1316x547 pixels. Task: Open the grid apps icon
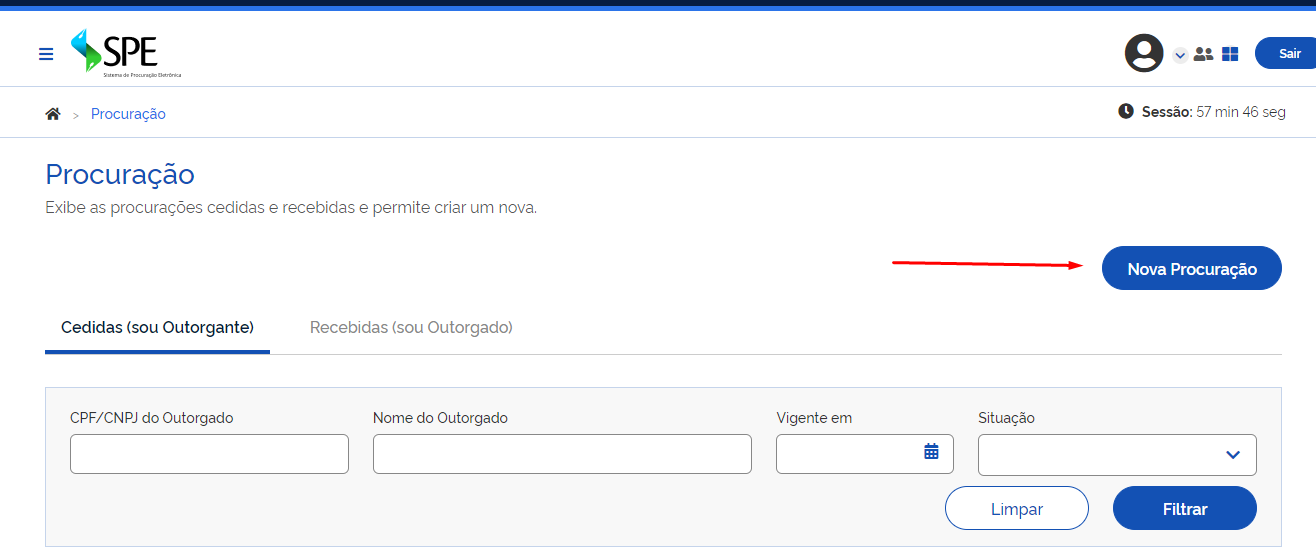point(1230,54)
